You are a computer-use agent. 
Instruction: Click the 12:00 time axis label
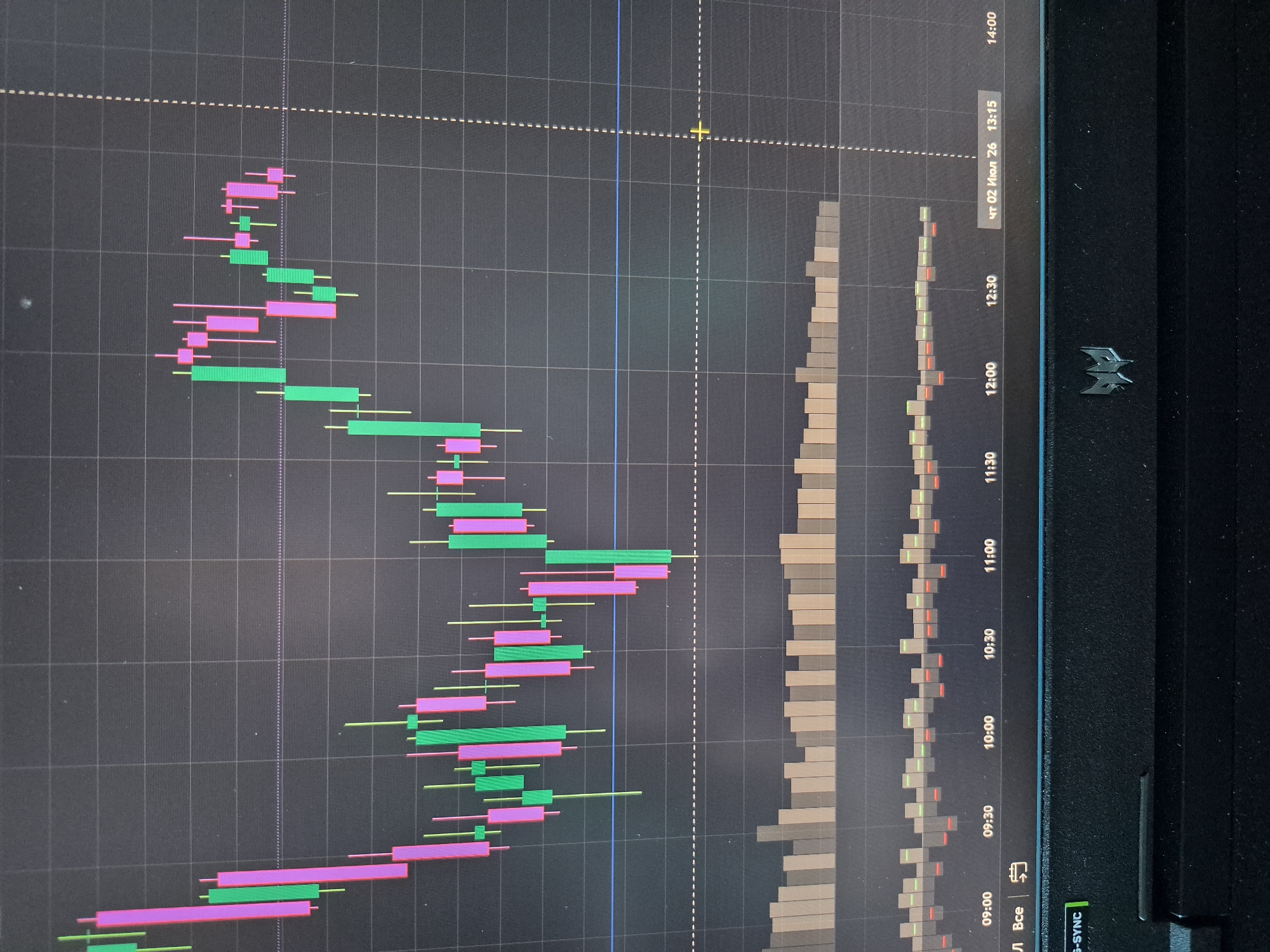click(x=991, y=378)
